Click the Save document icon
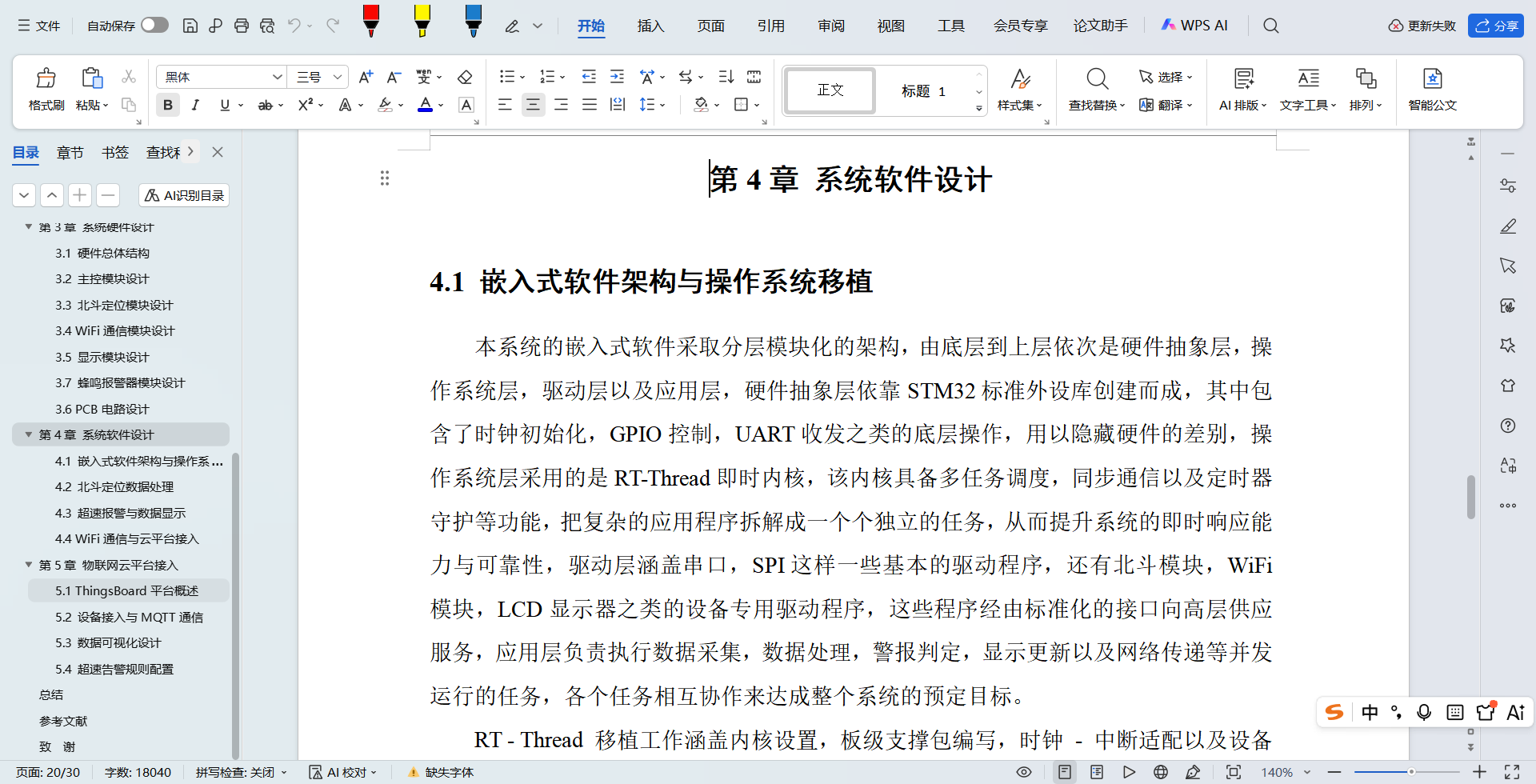1536x784 pixels. (x=190, y=26)
